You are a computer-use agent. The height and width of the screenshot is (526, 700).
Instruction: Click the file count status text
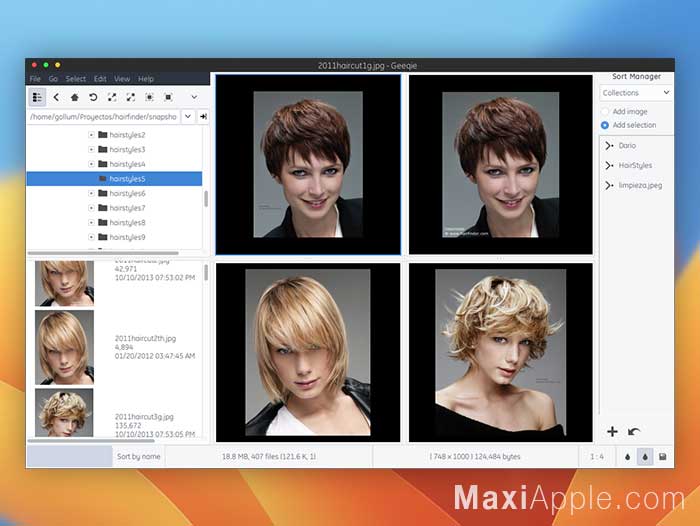[269, 456]
